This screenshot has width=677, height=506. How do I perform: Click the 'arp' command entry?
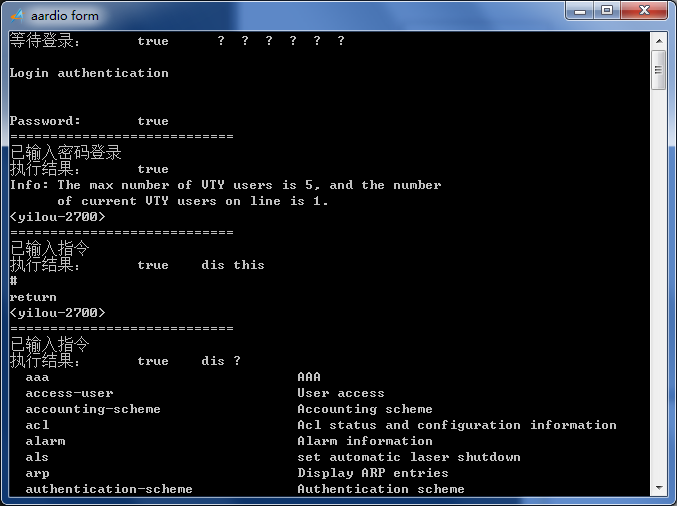coord(37,473)
